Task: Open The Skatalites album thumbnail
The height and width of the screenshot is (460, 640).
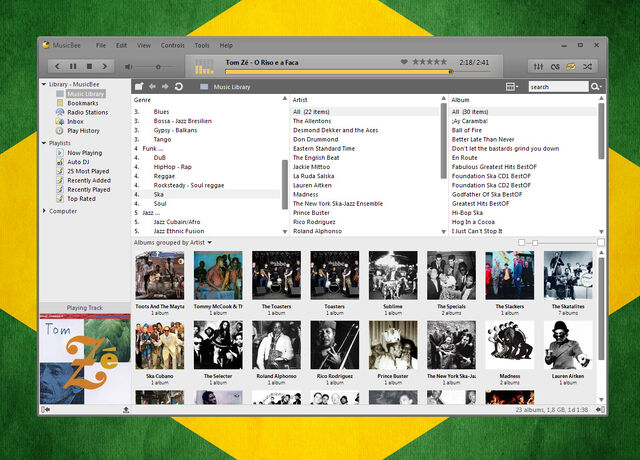Action: pyautogui.click(x=568, y=276)
